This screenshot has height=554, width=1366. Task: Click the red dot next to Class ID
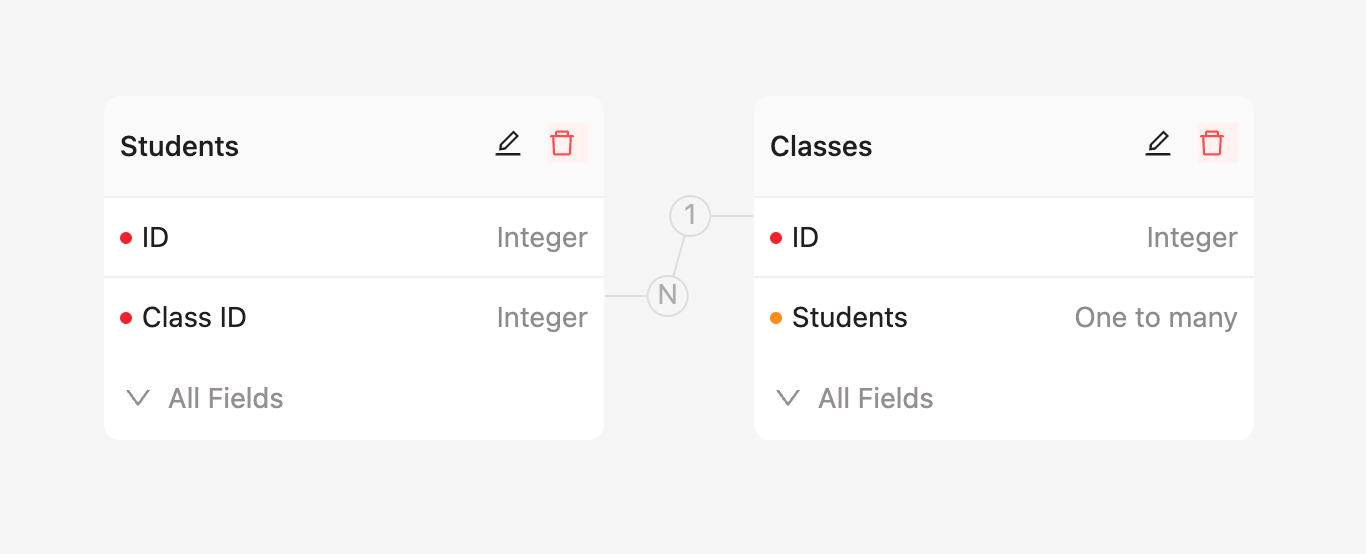point(126,318)
